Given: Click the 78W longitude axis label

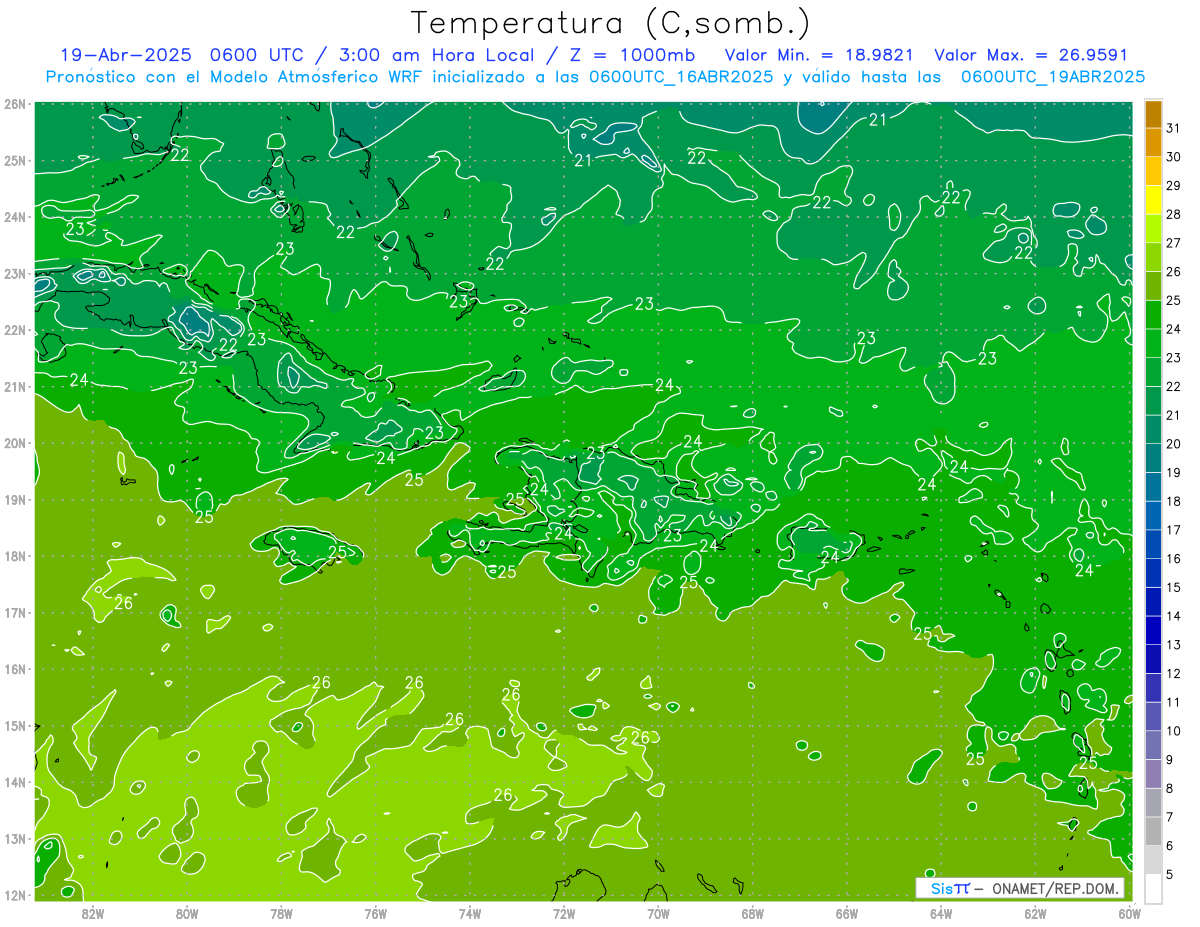Looking at the screenshot, I should [x=281, y=913].
